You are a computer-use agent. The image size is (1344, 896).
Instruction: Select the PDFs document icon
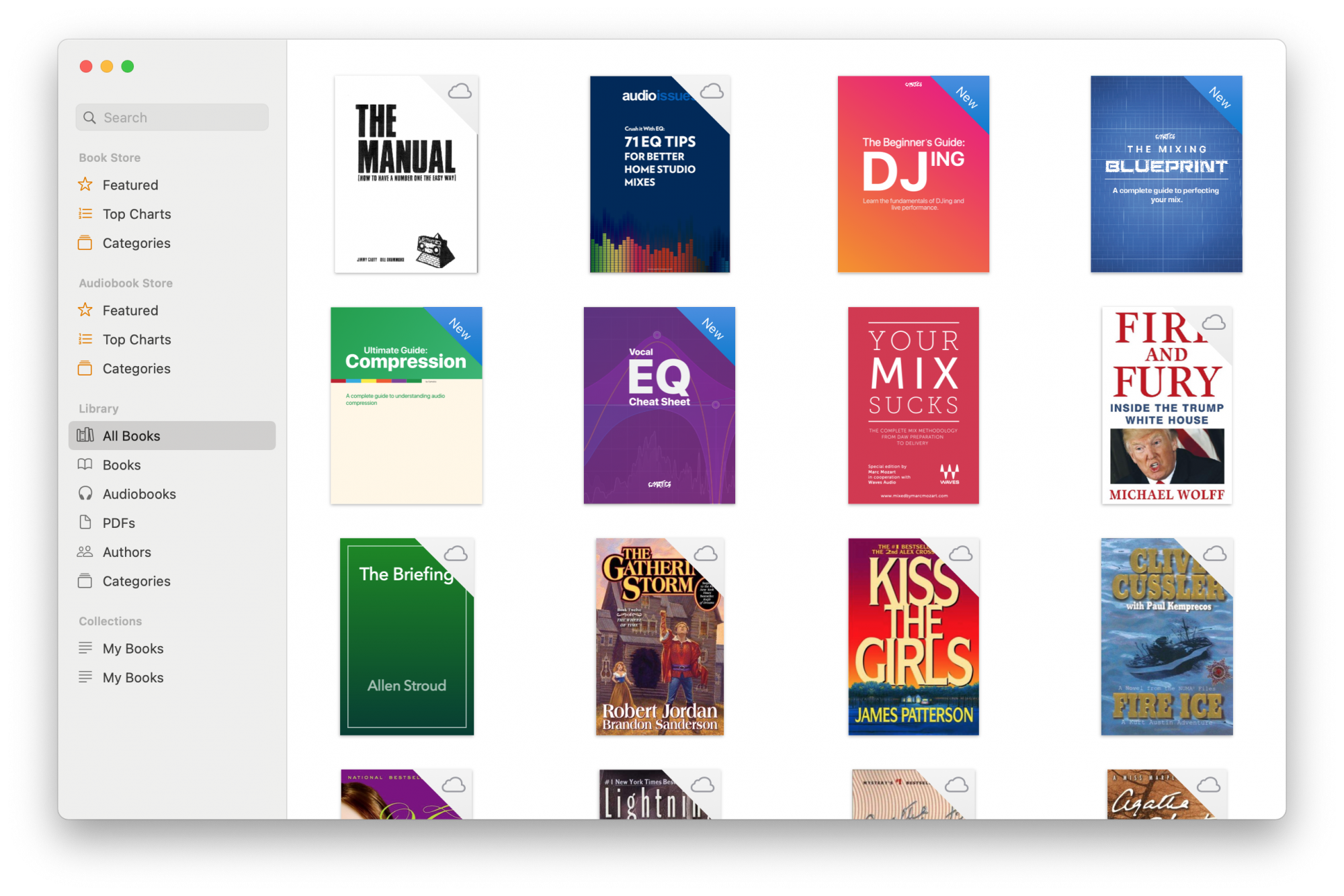click(x=85, y=523)
